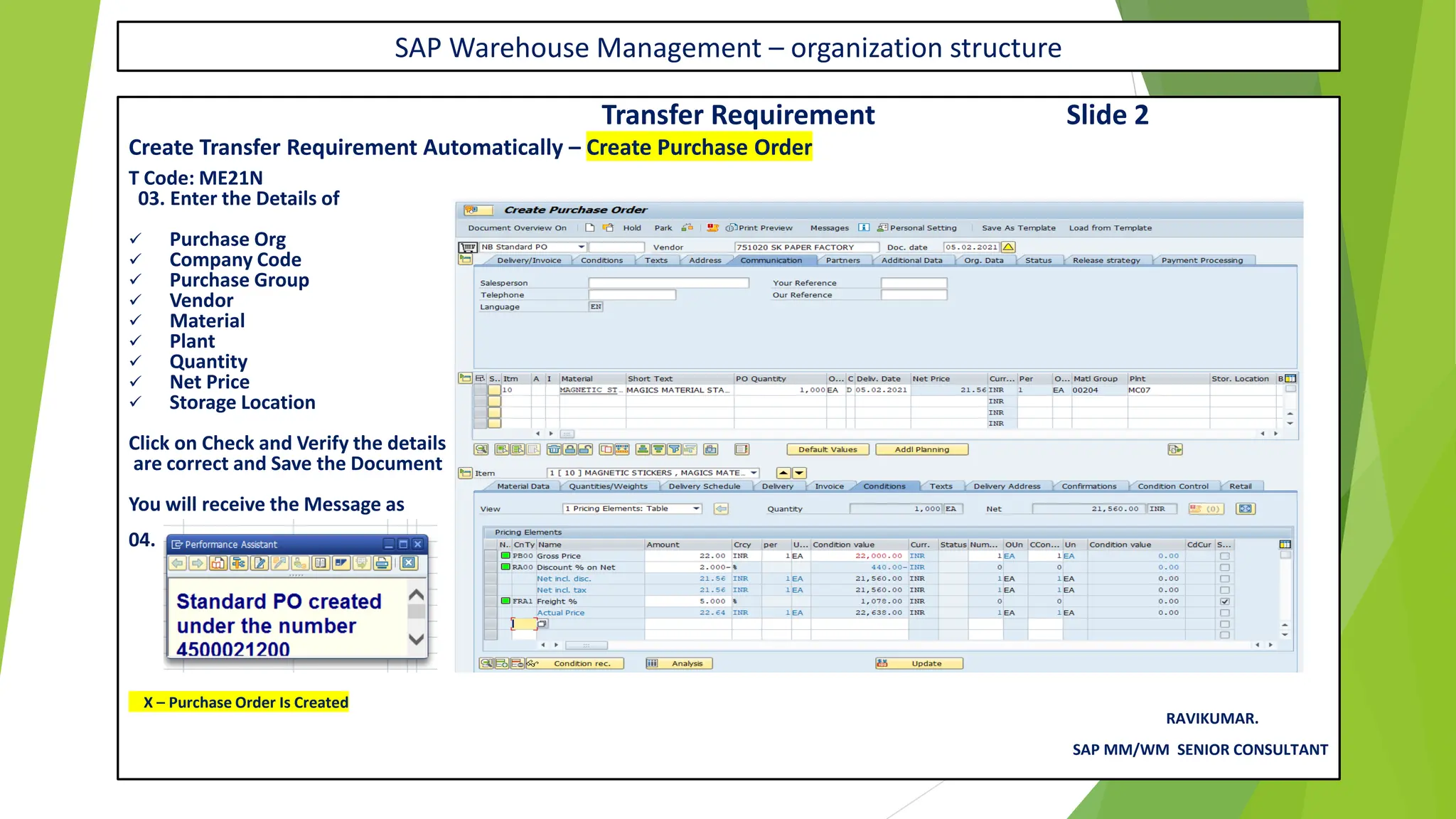Click delete condition row icon beside Condition rec.
The width and height of the screenshot is (1456, 819).
518,663
